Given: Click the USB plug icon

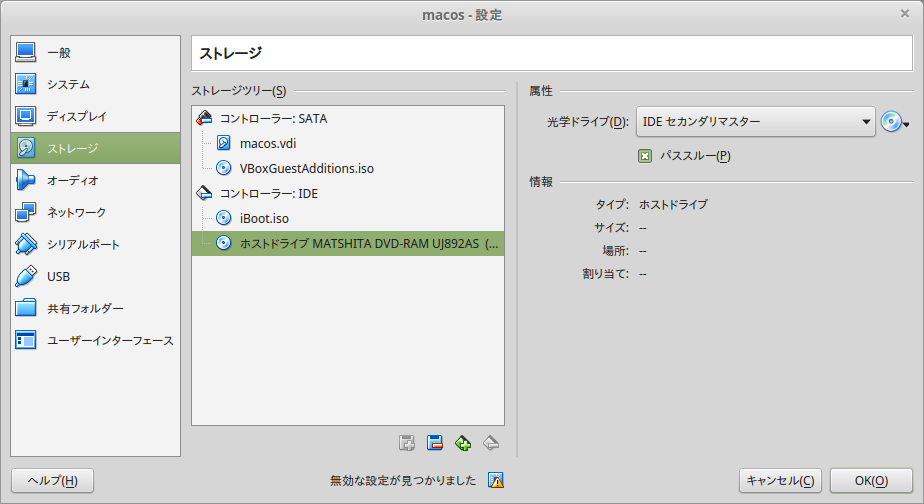Looking at the screenshot, I should [26, 276].
